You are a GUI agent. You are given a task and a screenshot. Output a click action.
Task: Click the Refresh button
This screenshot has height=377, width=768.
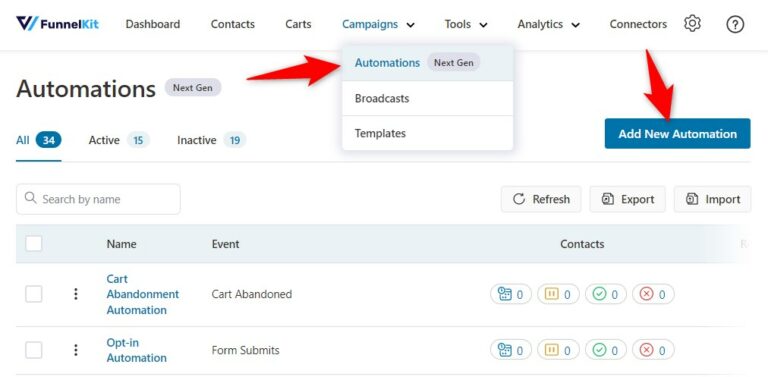541,199
